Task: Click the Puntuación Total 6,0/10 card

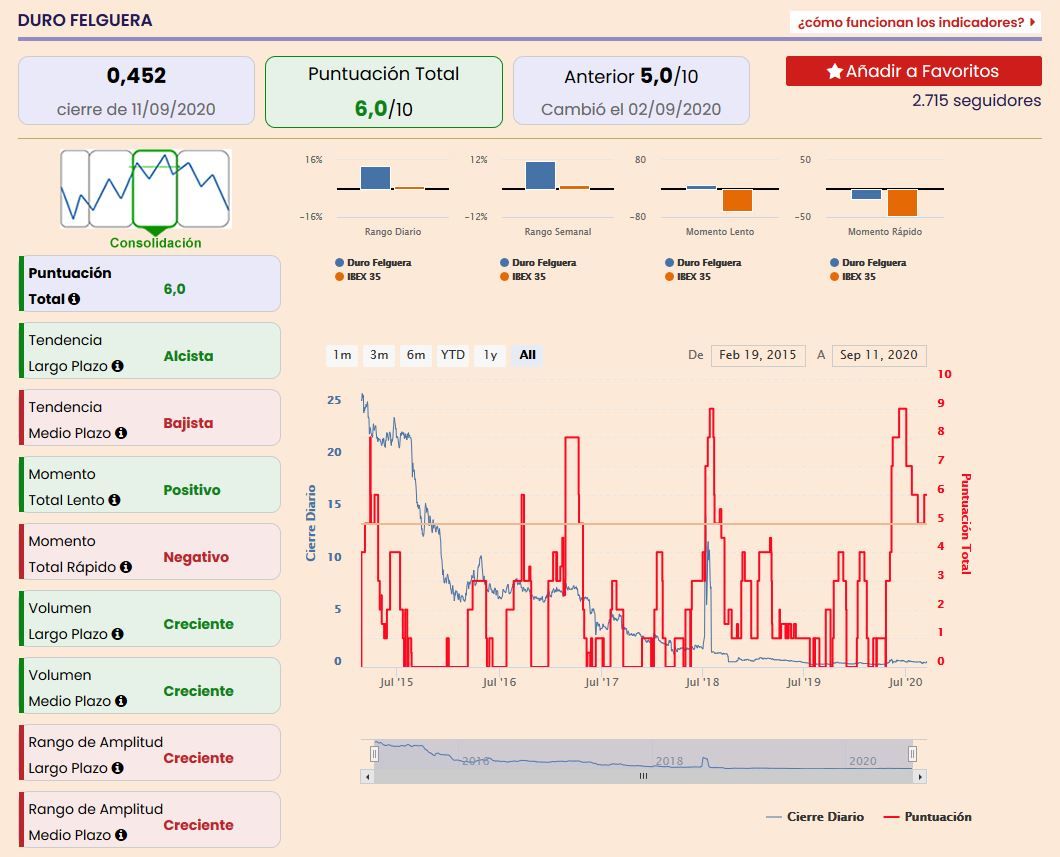Action: [x=384, y=92]
